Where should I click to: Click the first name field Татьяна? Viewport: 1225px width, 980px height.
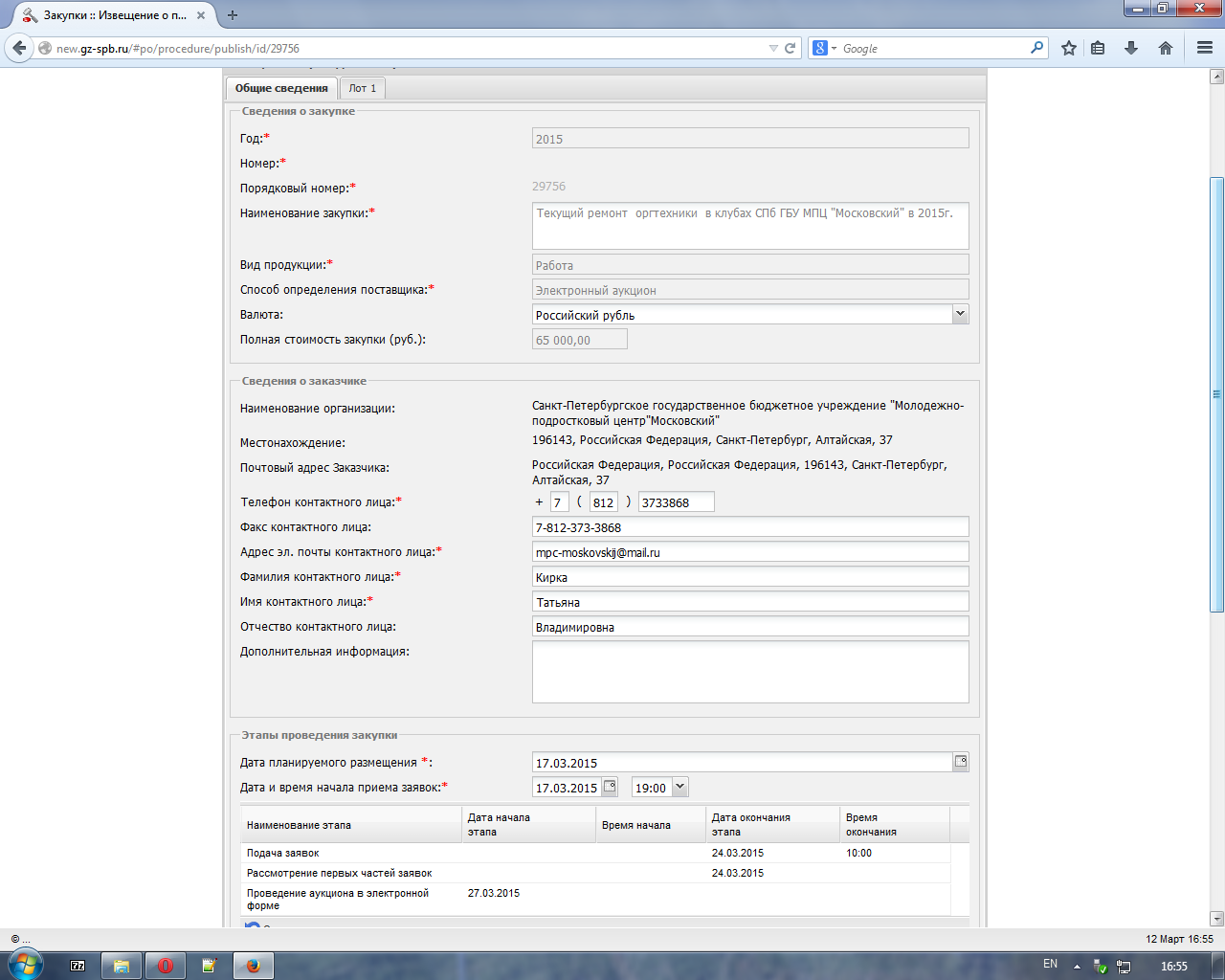click(x=750, y=601)
